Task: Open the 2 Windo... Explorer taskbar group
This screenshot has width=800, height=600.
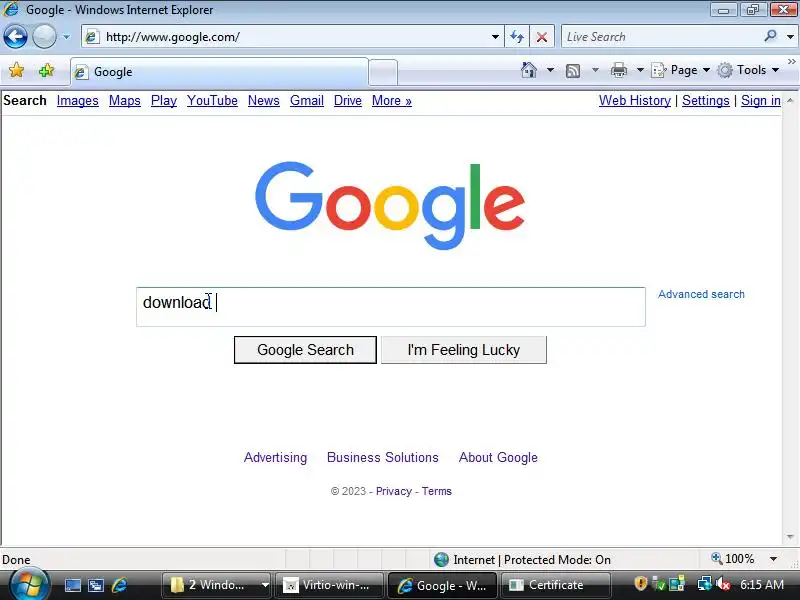Action: coord(216,585)
